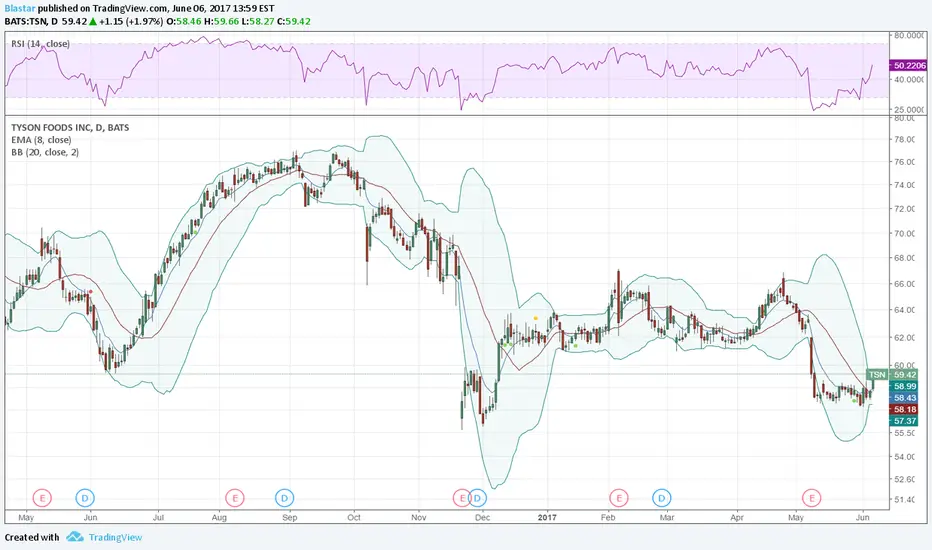The height and width of the screenshot is (550, 932).
Task: Click the earnings E marker near May 2016
Action: (42, 498)
